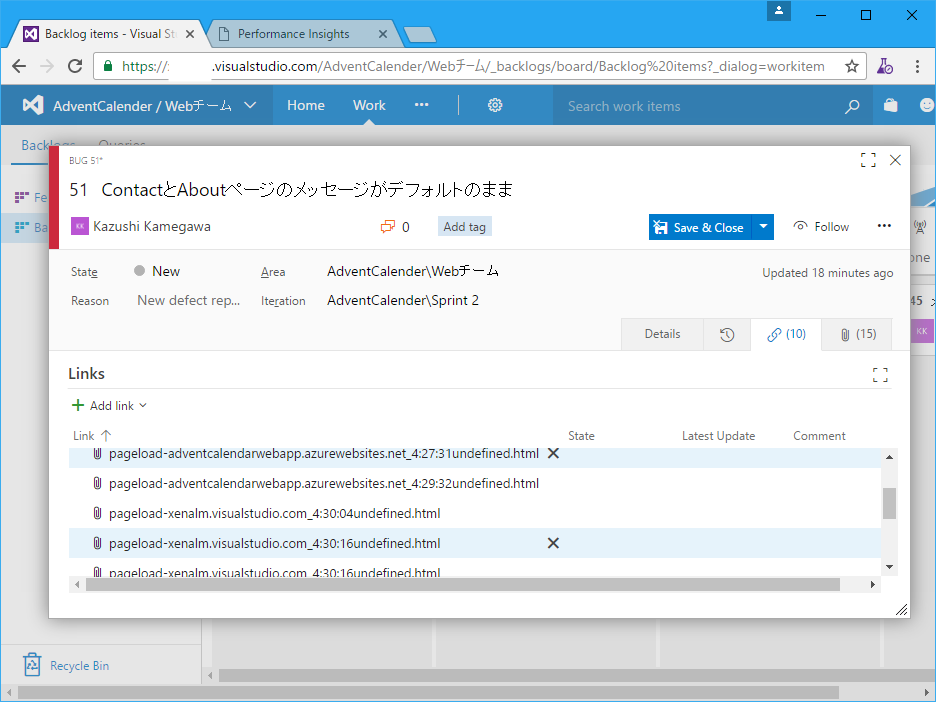Viewport: 936px width, 702px height.
Task: Click Kazushi Kamegawa avatar icon
Action: pos(79,226)
